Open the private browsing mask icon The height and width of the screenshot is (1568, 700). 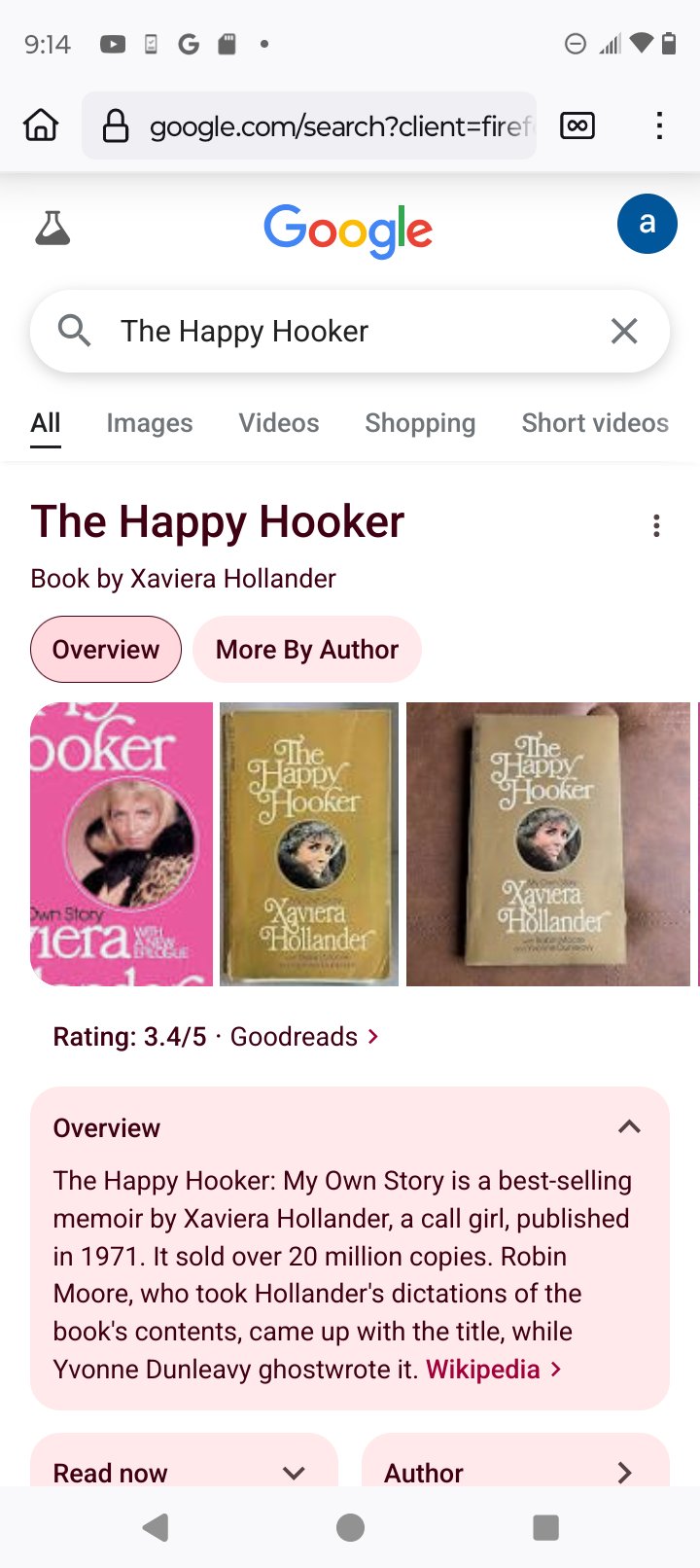coord(577,125)
